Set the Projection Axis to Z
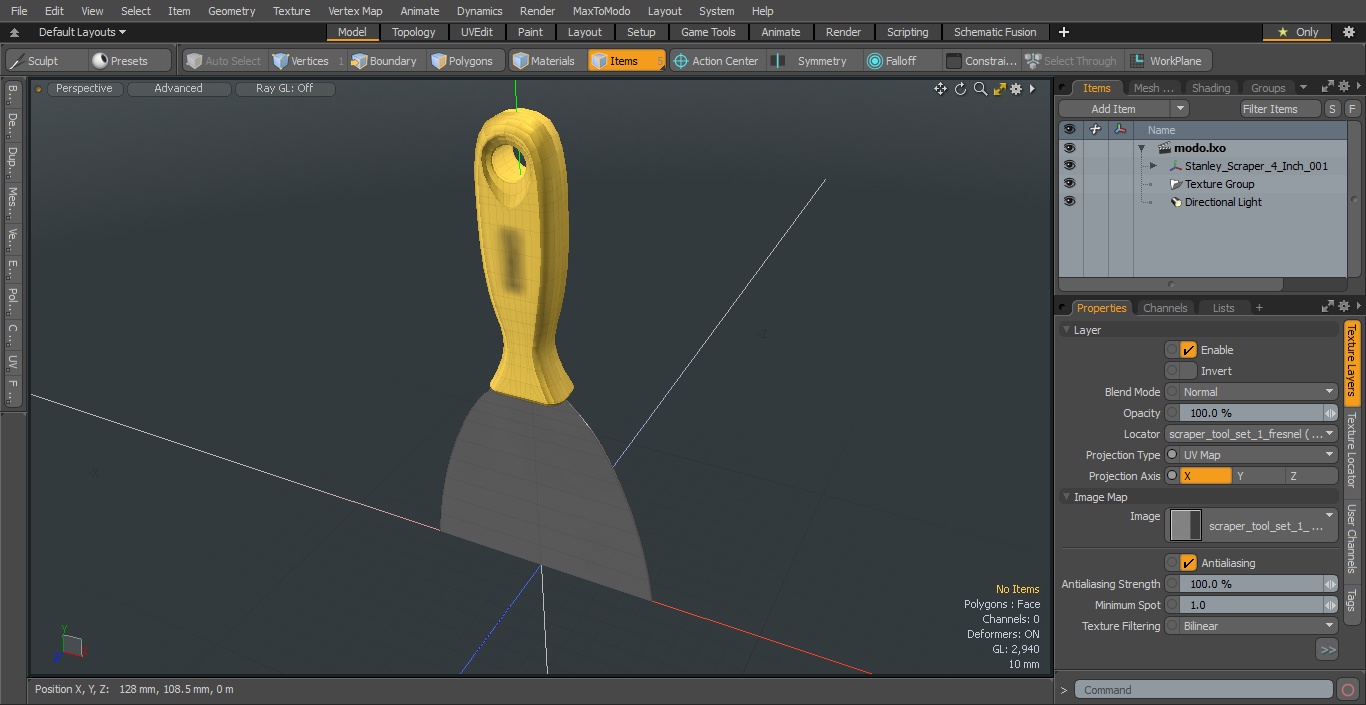 click(1311, 476)
